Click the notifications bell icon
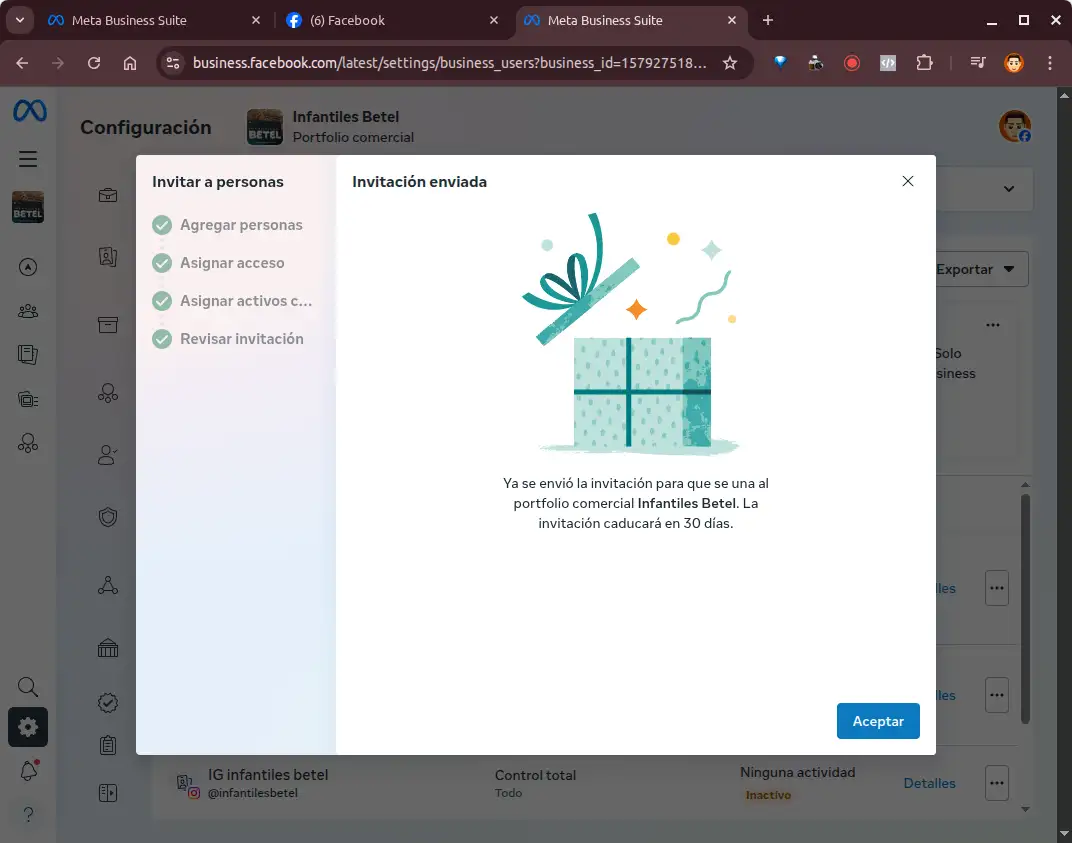The height and width of the screenshot is (843, 1072). coord(28,771)
